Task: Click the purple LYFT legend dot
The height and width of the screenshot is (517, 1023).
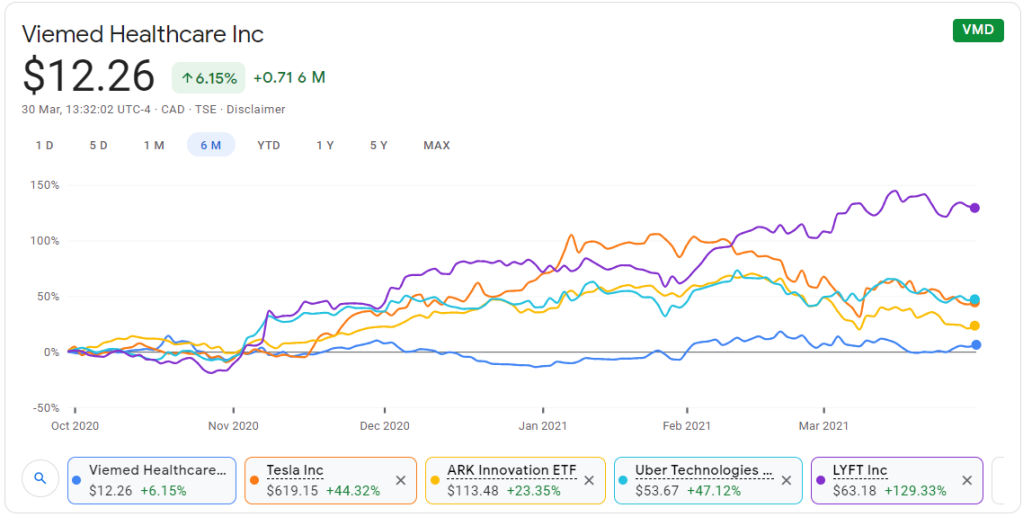Action: point(821,480)
